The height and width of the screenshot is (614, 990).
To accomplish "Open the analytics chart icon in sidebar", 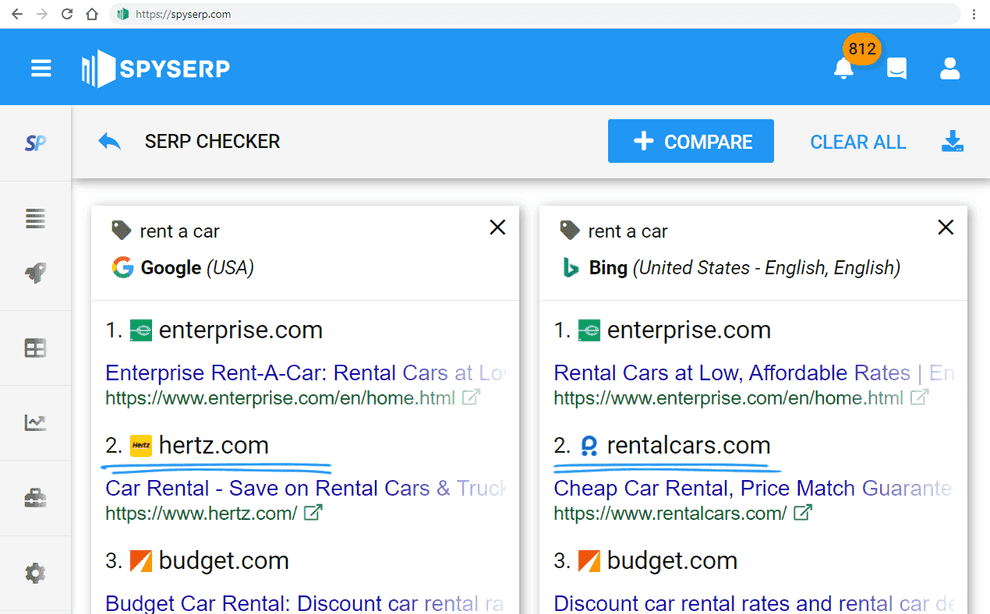I will [35, 422].
